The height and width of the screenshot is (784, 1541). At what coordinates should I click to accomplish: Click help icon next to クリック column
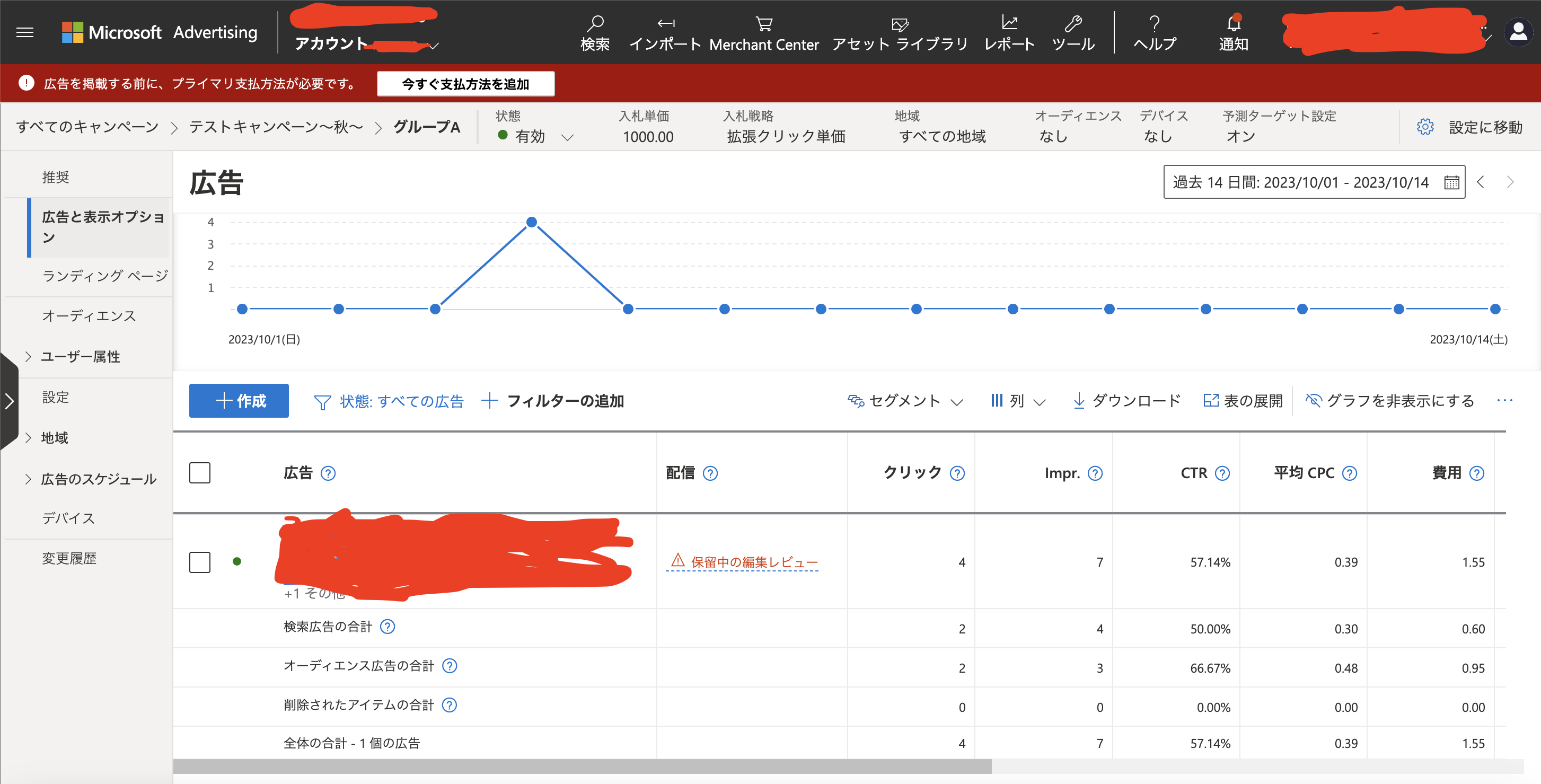pos(957,473)
